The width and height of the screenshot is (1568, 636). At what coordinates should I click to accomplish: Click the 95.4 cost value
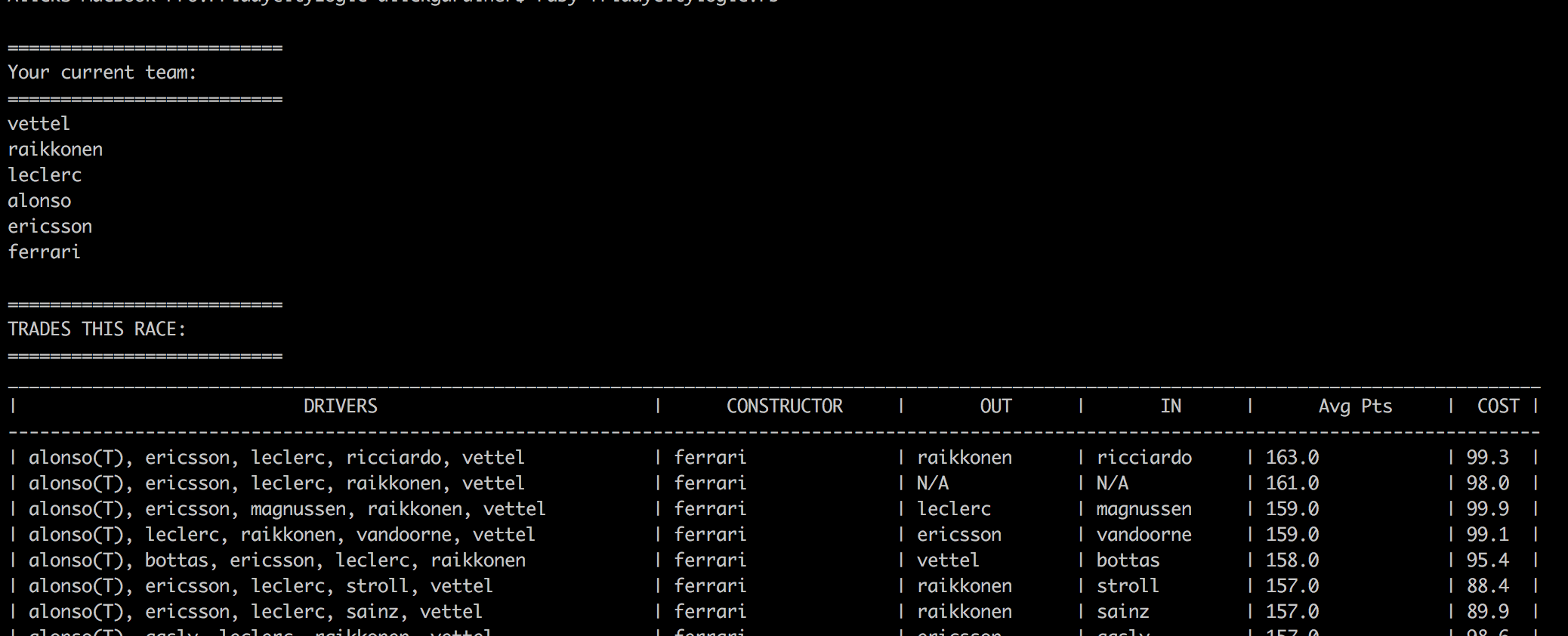coord(1488,560)
